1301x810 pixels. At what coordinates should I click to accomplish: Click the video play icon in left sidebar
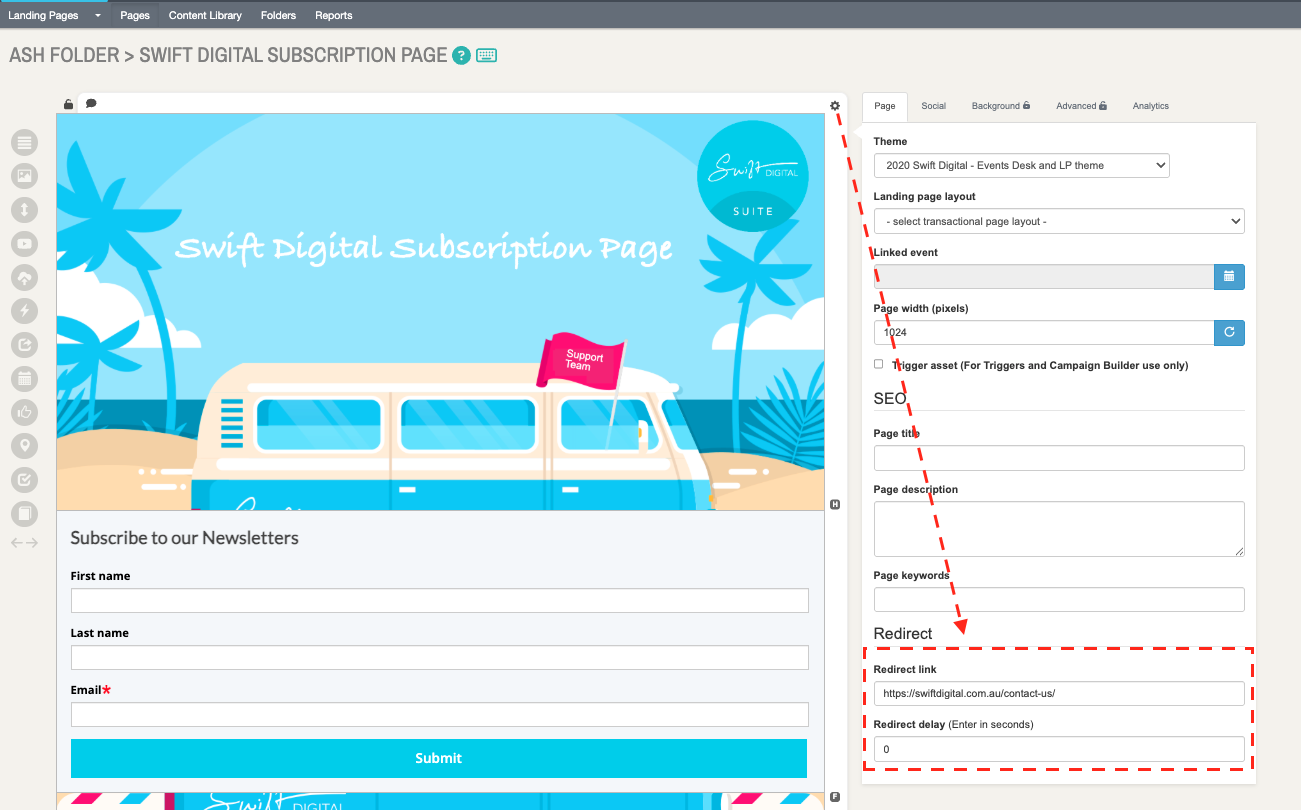pyautogui.click(x=24, y=244)
